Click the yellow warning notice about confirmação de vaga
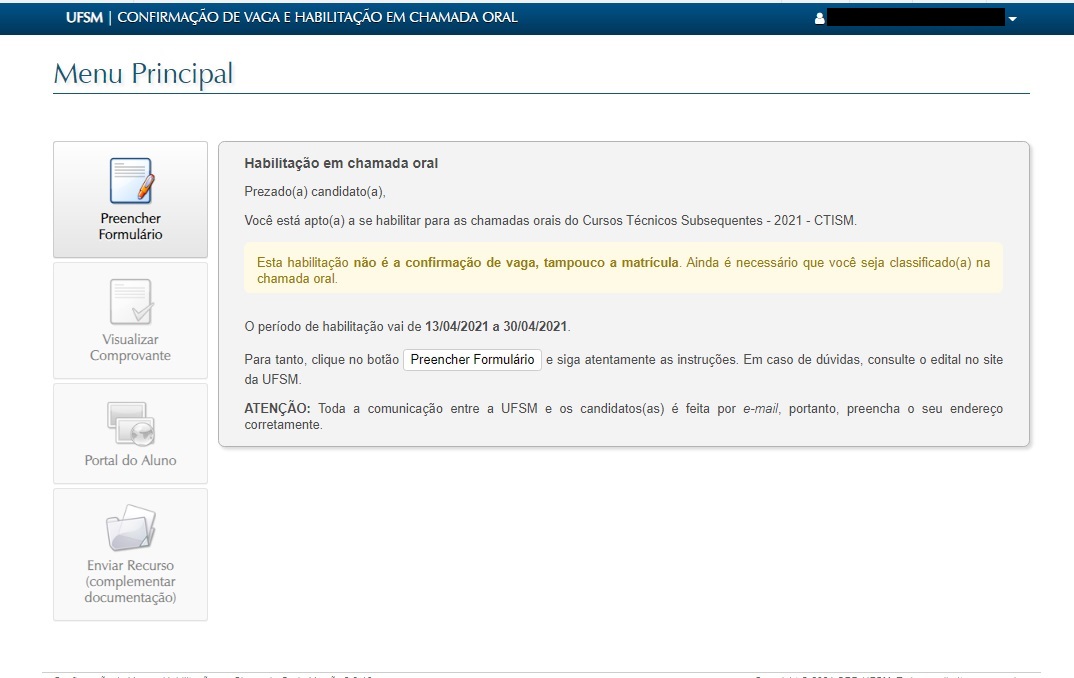Viewport: 1074px width, 678px height. coord(623,270)
